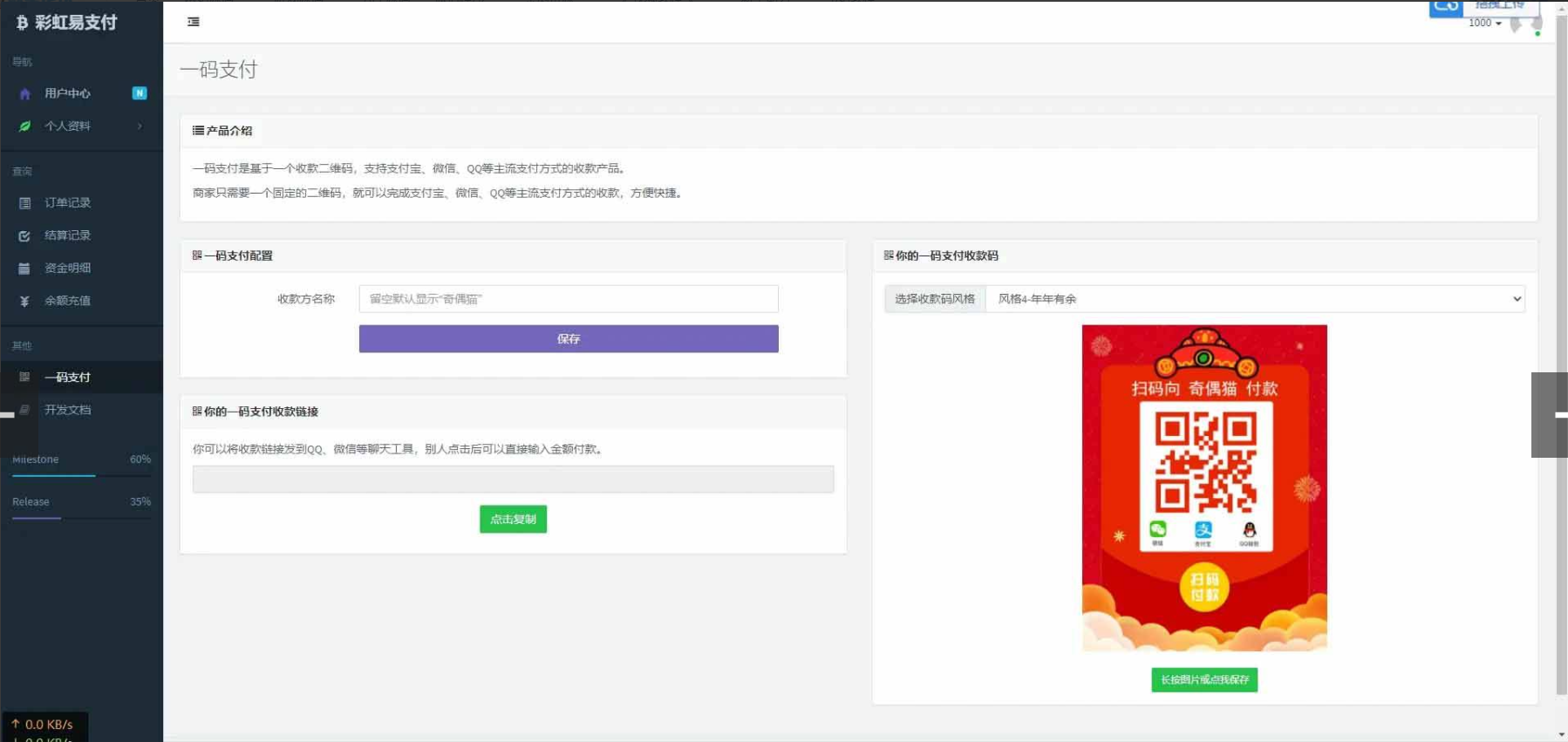Click the 订单记录 list icon
This screenshot has height=742, width=1568.
click(24, 203)
